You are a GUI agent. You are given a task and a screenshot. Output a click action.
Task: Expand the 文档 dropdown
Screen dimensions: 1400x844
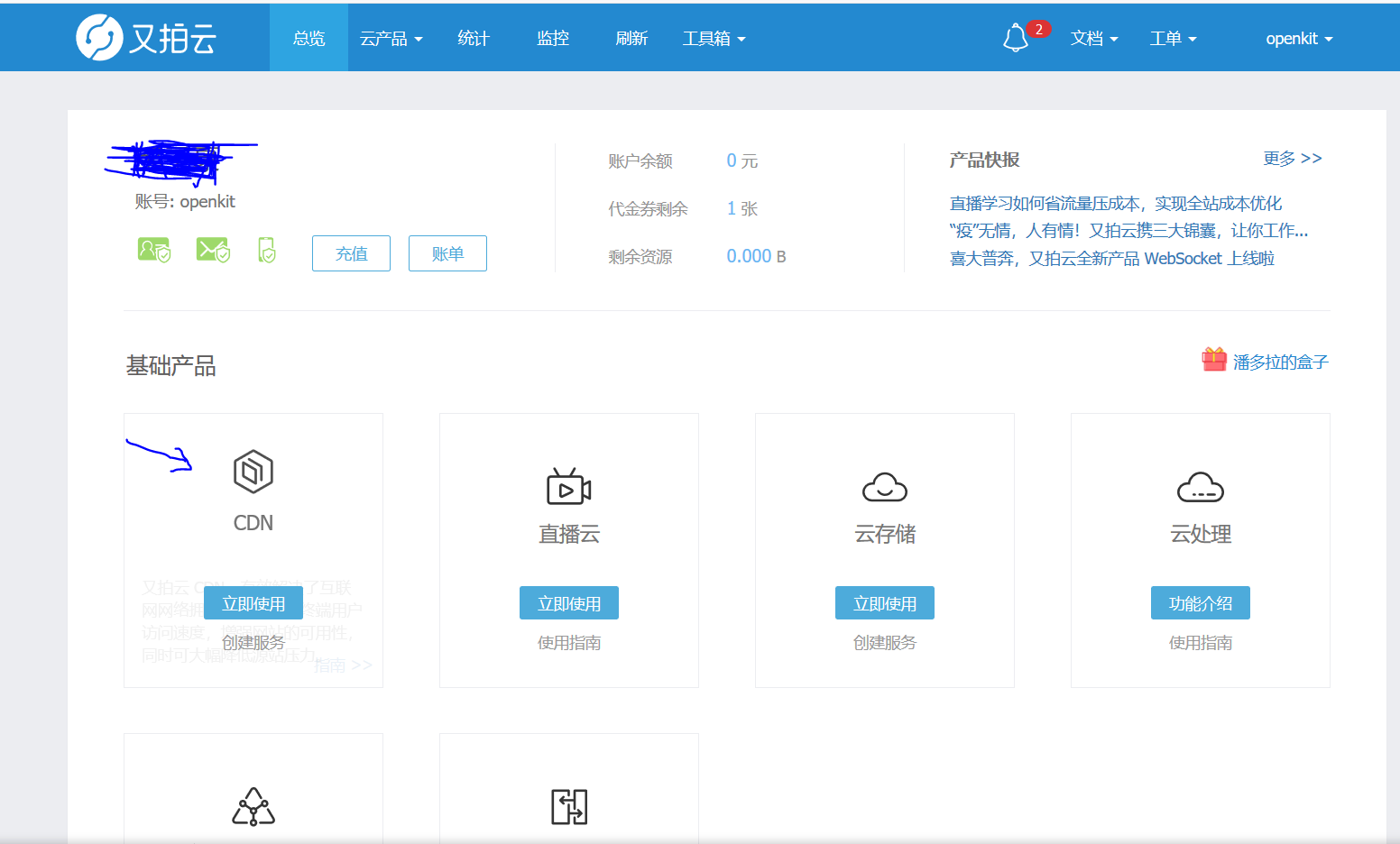pyautogui.click(x=1094, y=38)
